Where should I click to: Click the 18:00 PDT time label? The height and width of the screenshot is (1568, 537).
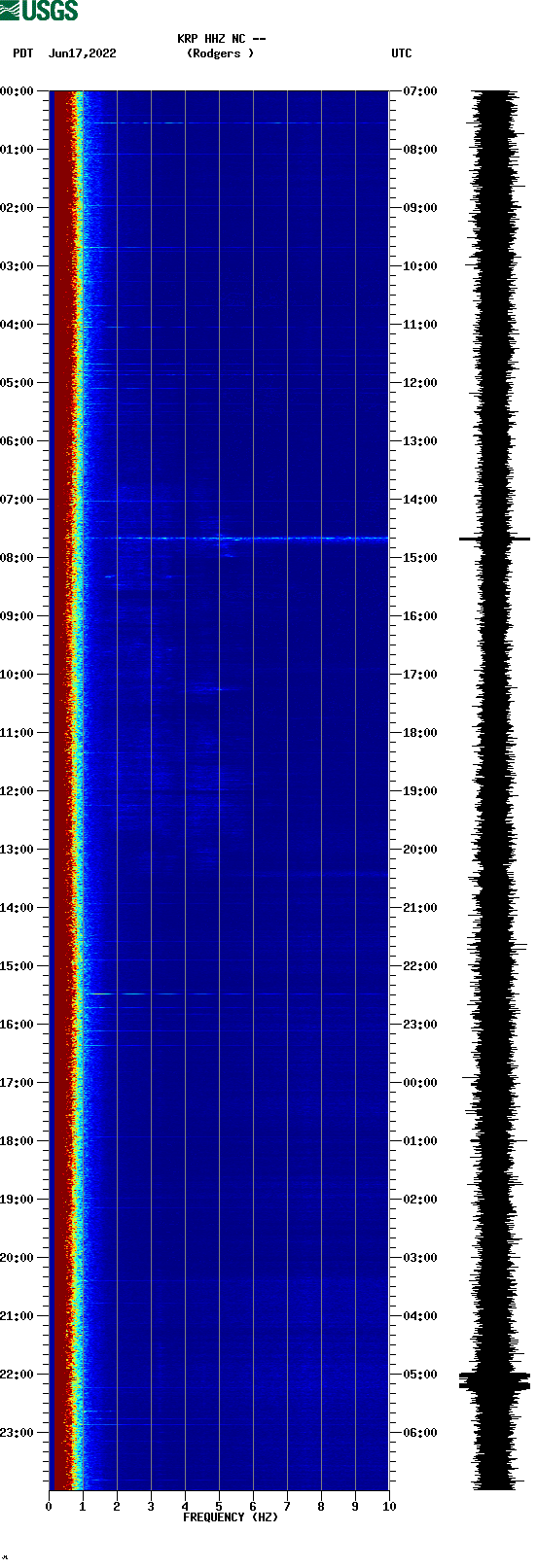18,1141
